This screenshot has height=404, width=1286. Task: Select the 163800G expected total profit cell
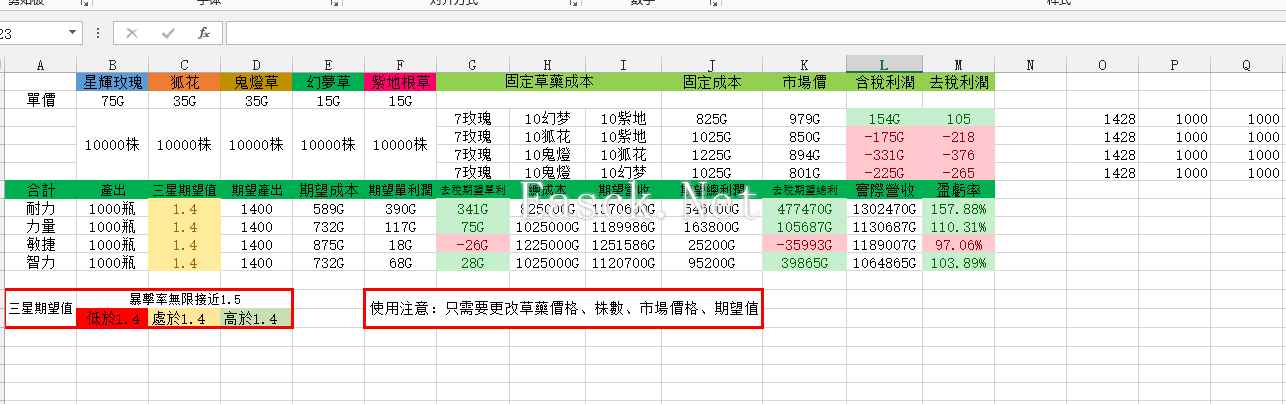(x=711, y=227)
